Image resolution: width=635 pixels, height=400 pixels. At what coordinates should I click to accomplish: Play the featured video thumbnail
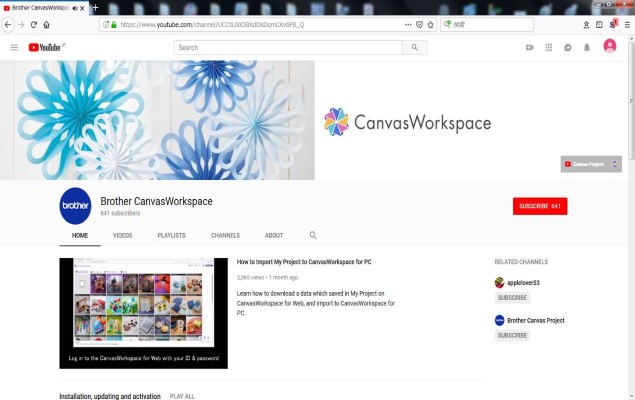[143, 313]
